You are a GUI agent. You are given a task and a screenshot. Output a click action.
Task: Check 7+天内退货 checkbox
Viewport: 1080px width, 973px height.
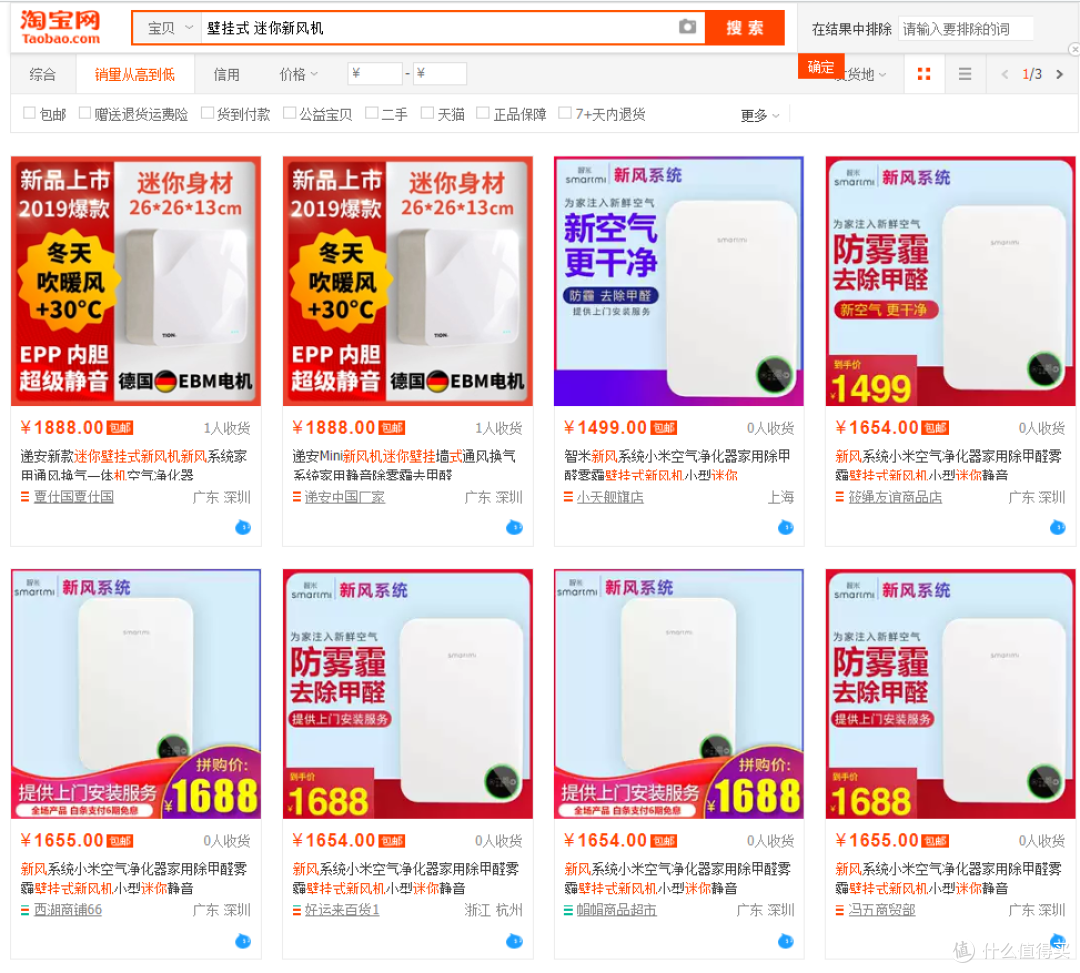[565, 112]
